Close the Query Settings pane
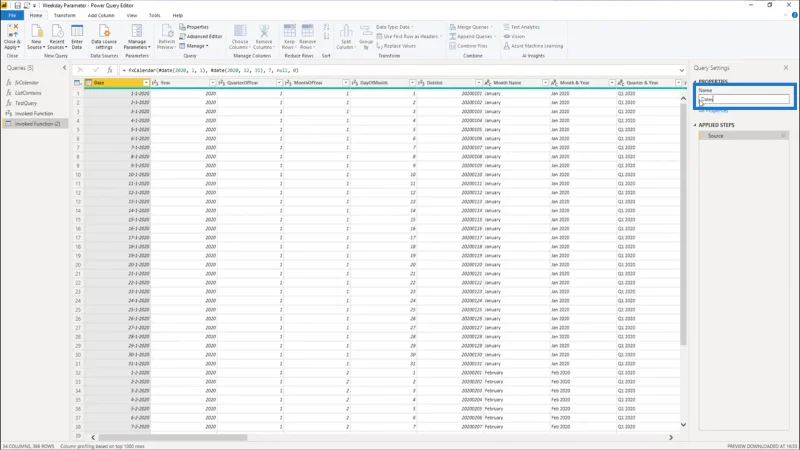The height and width of the screenshot is (450, 800). [786, 67]
